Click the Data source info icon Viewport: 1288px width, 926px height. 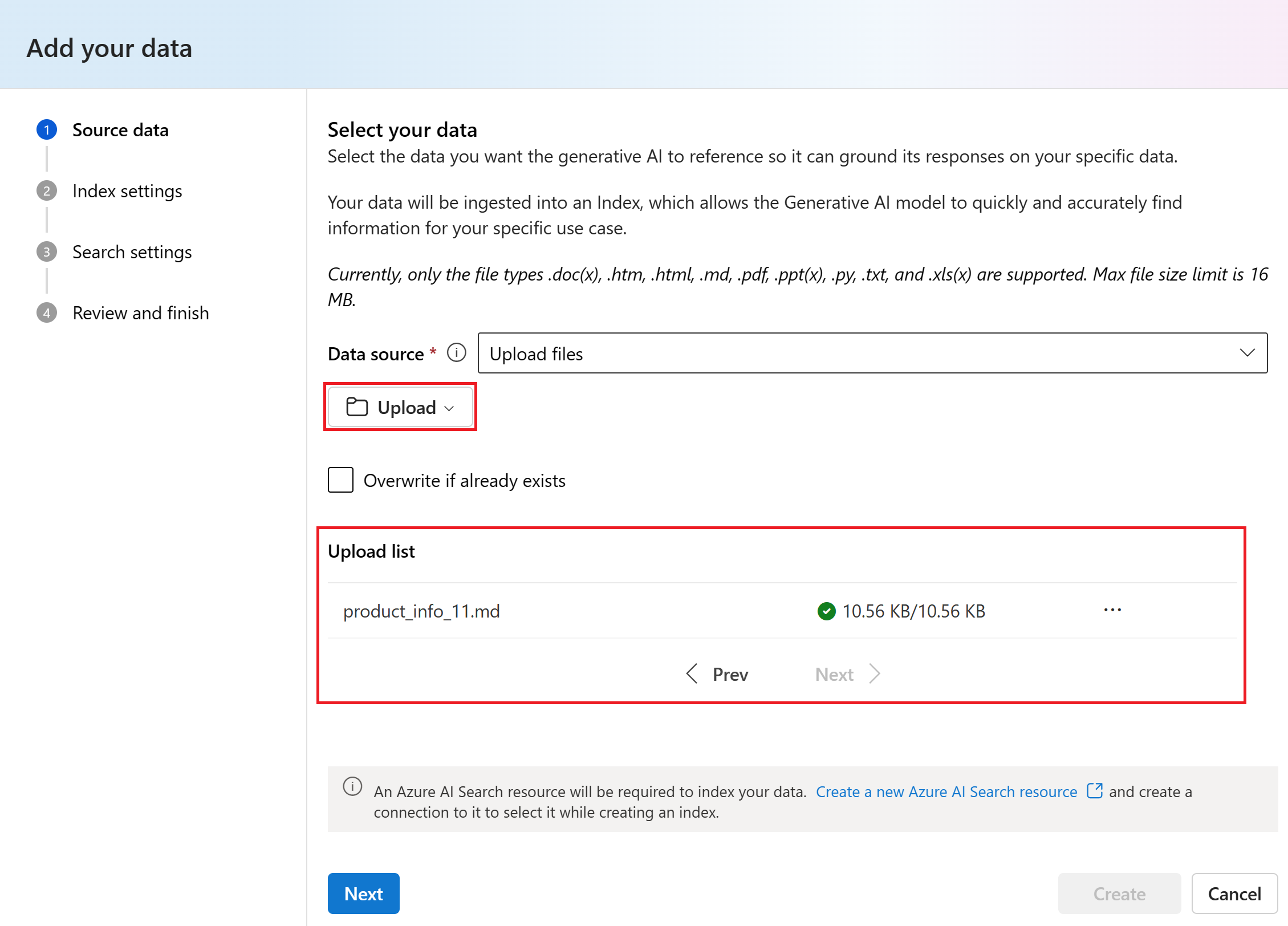coord(456,353)
